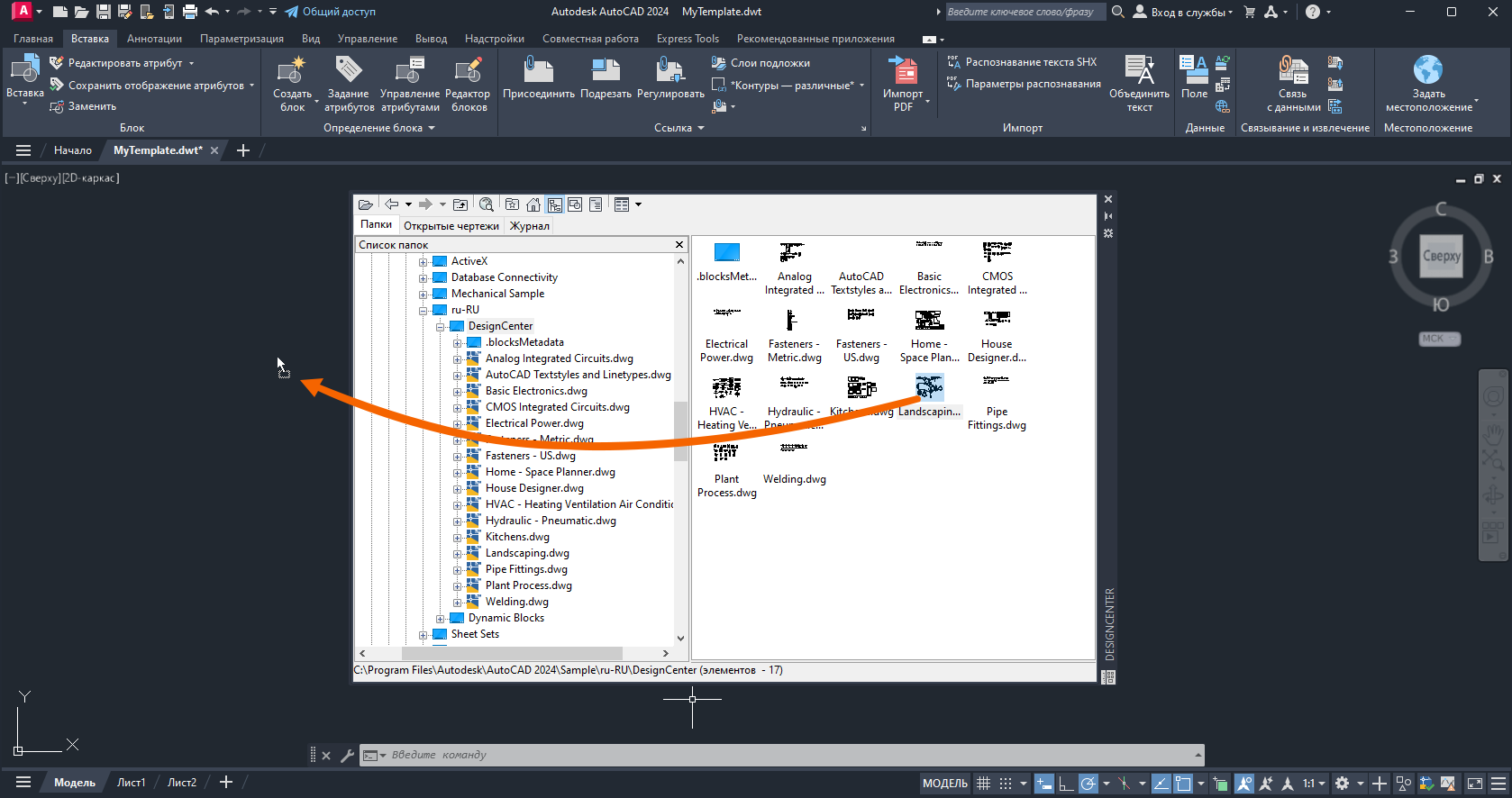Click the customization wrench beside command line
Image resolution: width=1512 pixels, height=798 pixels.
tap(347, 756)
